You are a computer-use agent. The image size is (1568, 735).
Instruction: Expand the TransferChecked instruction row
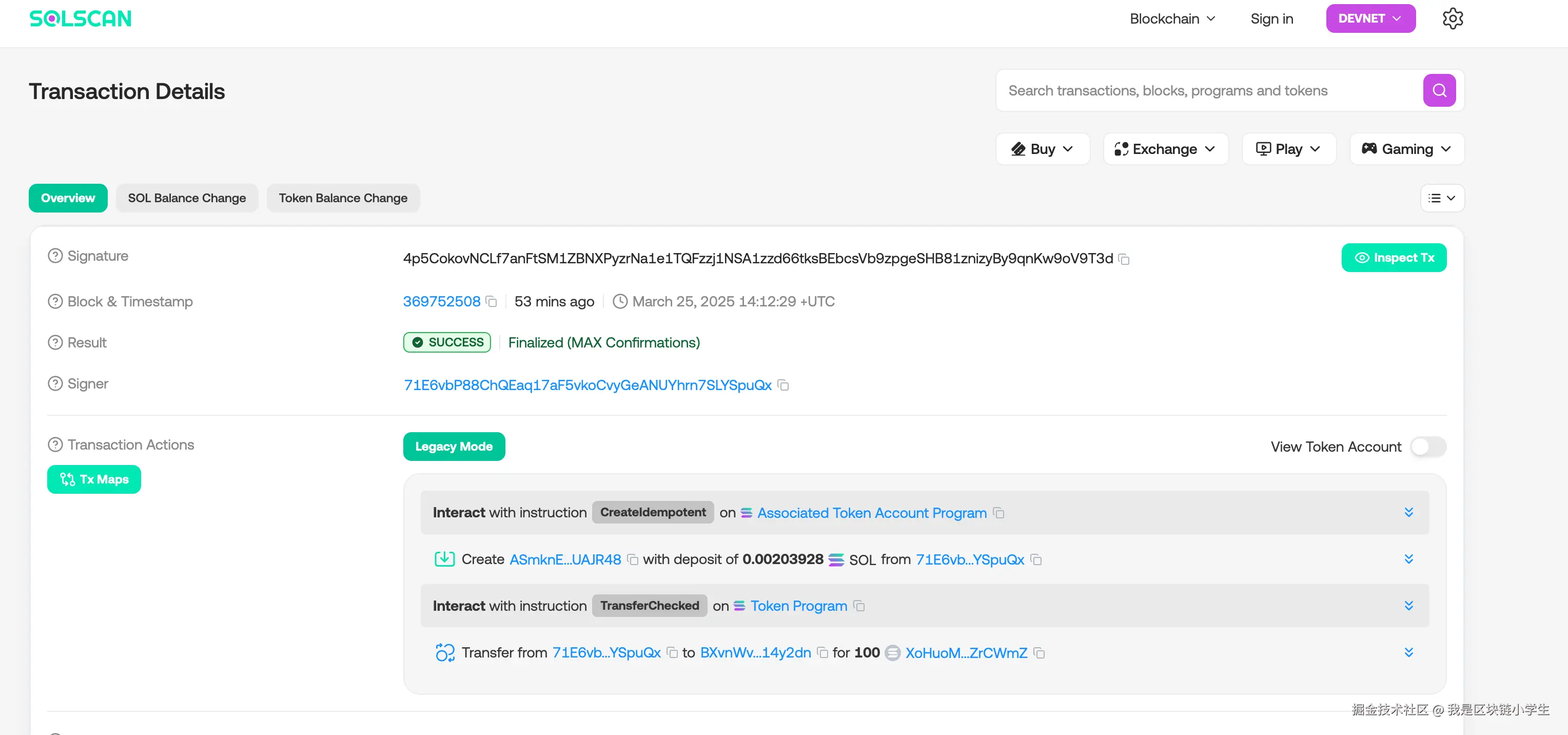coord(1408,606)
